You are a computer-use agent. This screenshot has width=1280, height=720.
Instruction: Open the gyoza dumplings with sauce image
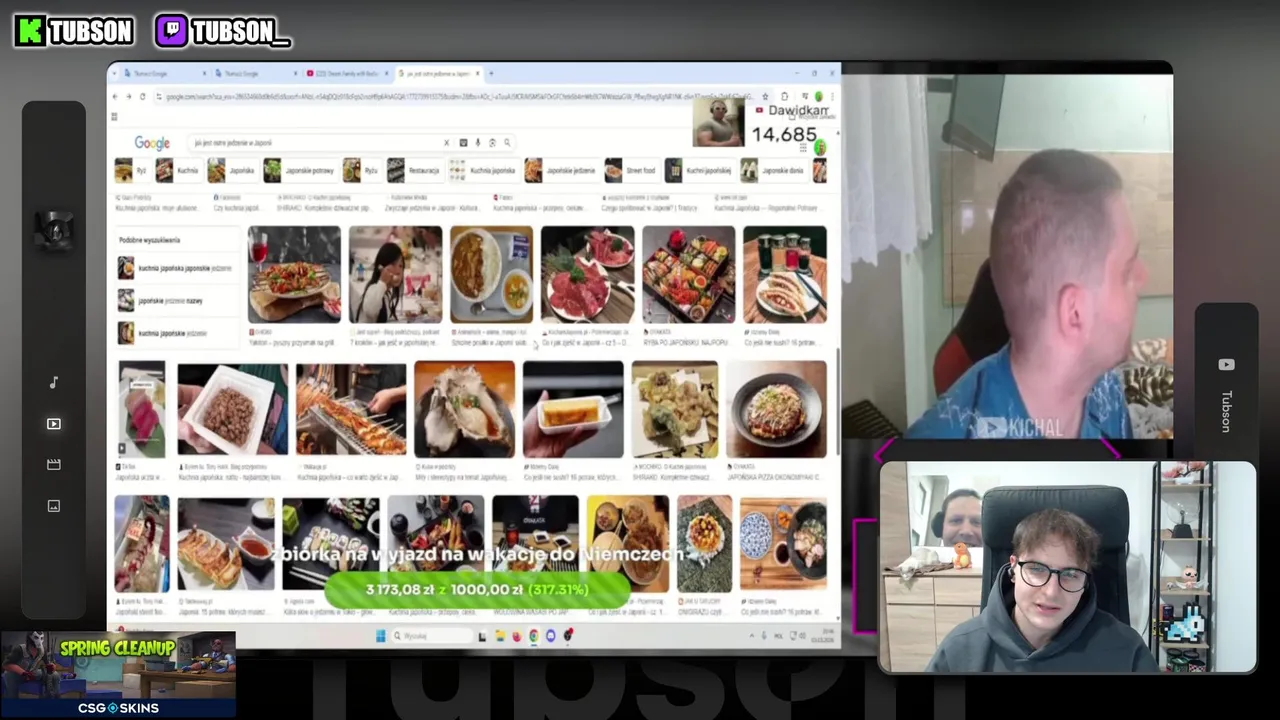(225, 543)
